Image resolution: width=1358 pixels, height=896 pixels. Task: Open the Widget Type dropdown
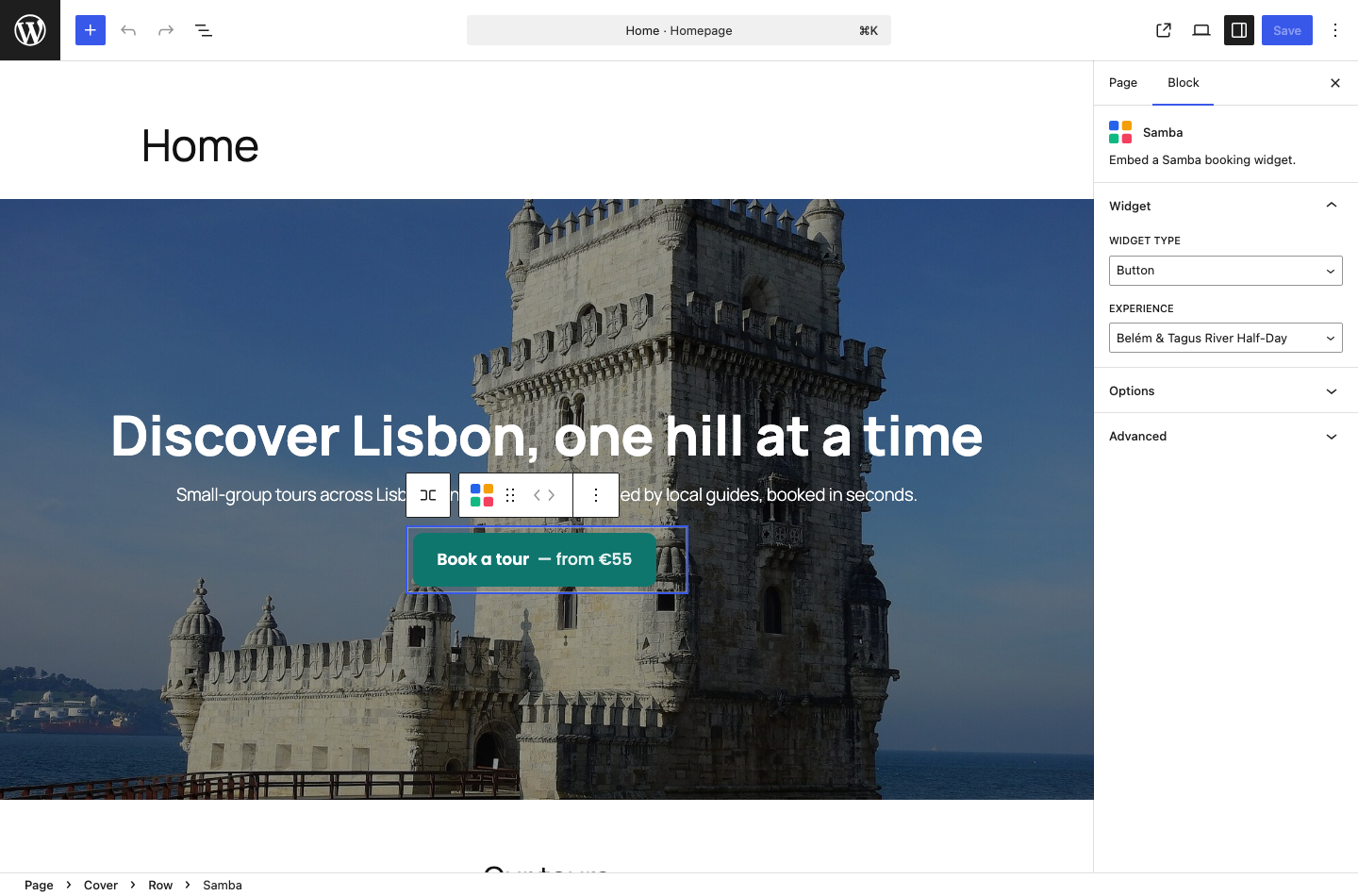1226,271
